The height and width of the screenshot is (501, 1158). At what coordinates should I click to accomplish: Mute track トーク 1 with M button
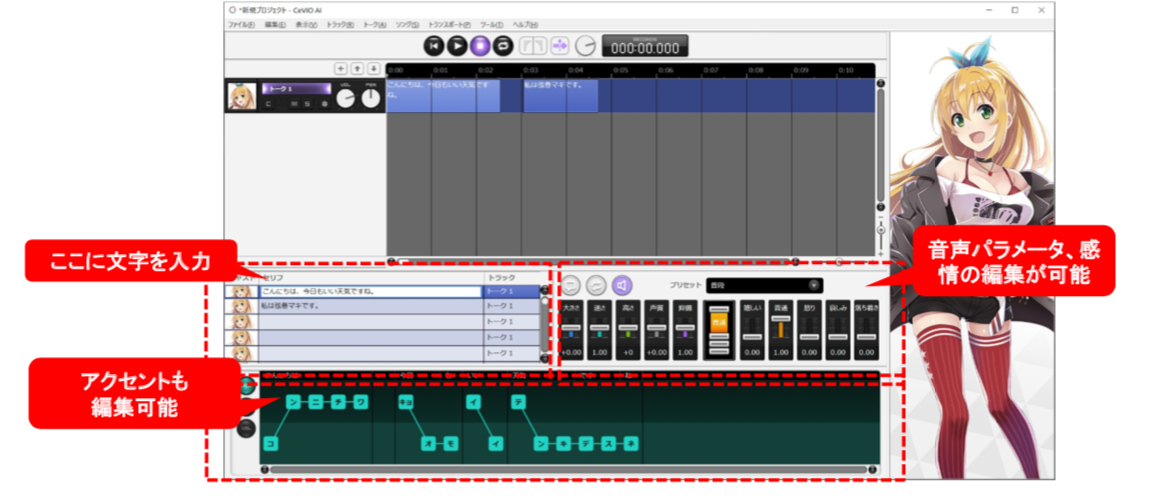(294, 104)
